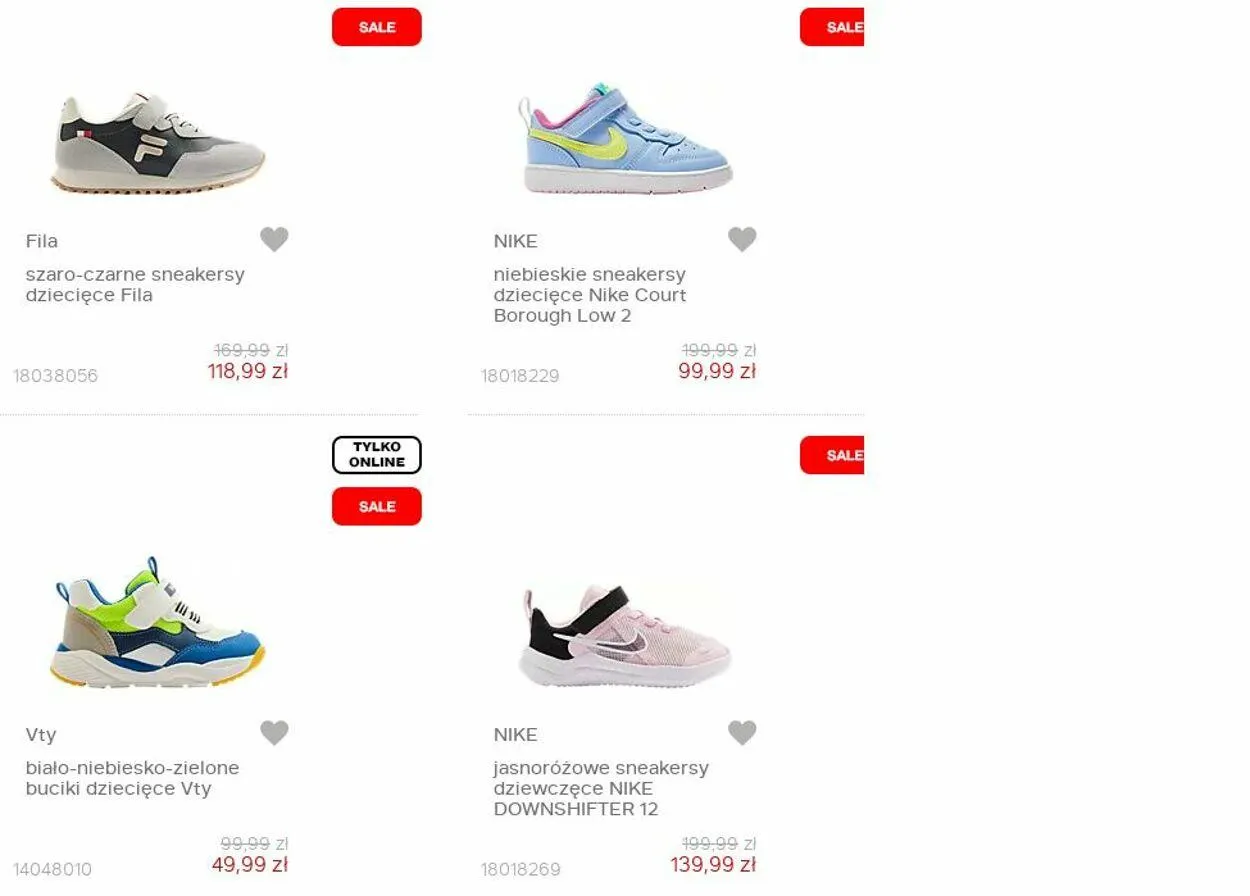
Task: Click SALE badge on Fila sneakers
Action: pyautogui.click(x=377, y=27)
